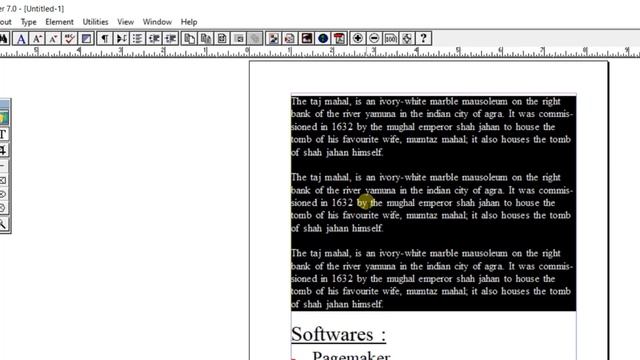Click the Increase Font Size icon
The image size is (640, 360).
tap(37, 38)
